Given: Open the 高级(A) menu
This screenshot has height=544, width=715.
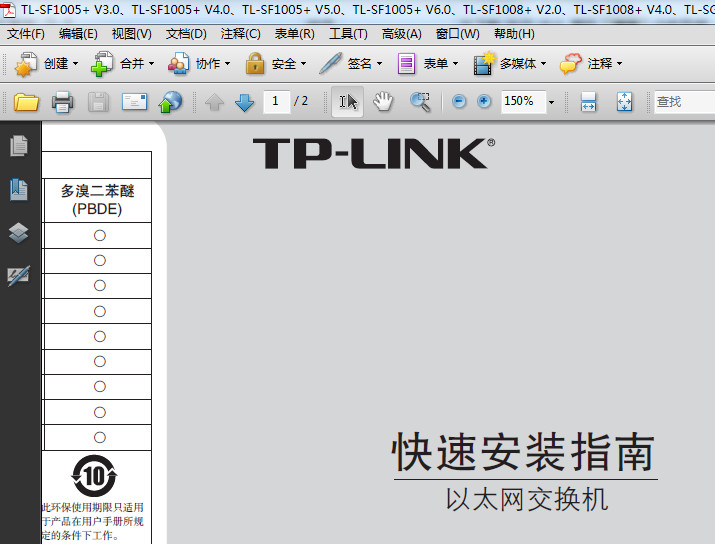Looking at the screenshot, I should click(401, 34).
